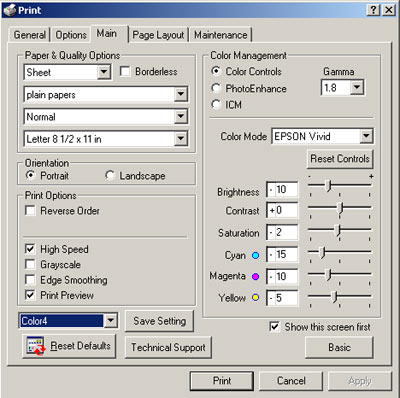The image size is (400, 398).
Task: Enable the Borderless checkbox
Action: coord(125,71)
